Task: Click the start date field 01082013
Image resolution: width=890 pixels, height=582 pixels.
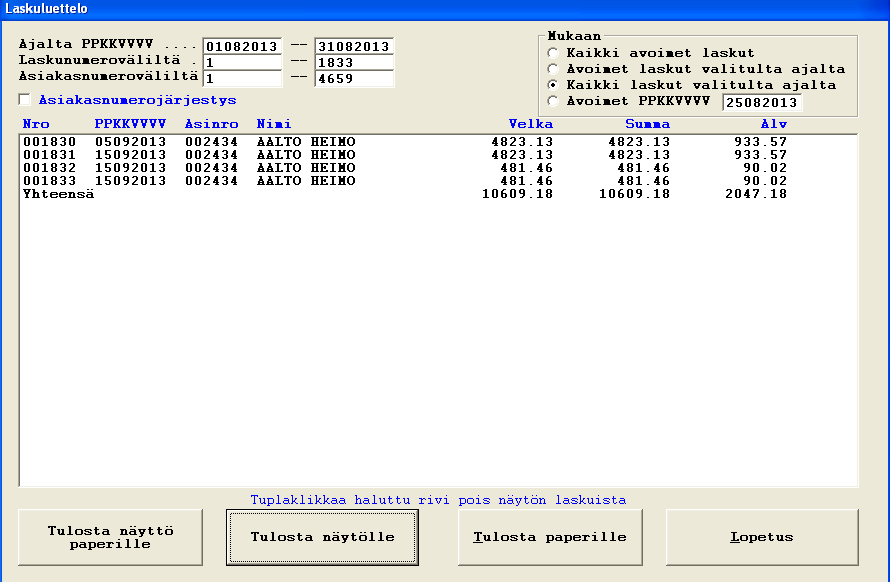Action: (x=242, y=47)
